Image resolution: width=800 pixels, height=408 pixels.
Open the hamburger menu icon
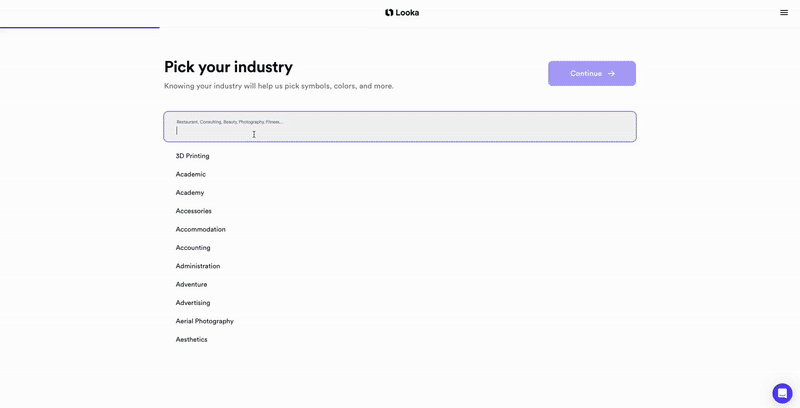(x=784, y=13)
